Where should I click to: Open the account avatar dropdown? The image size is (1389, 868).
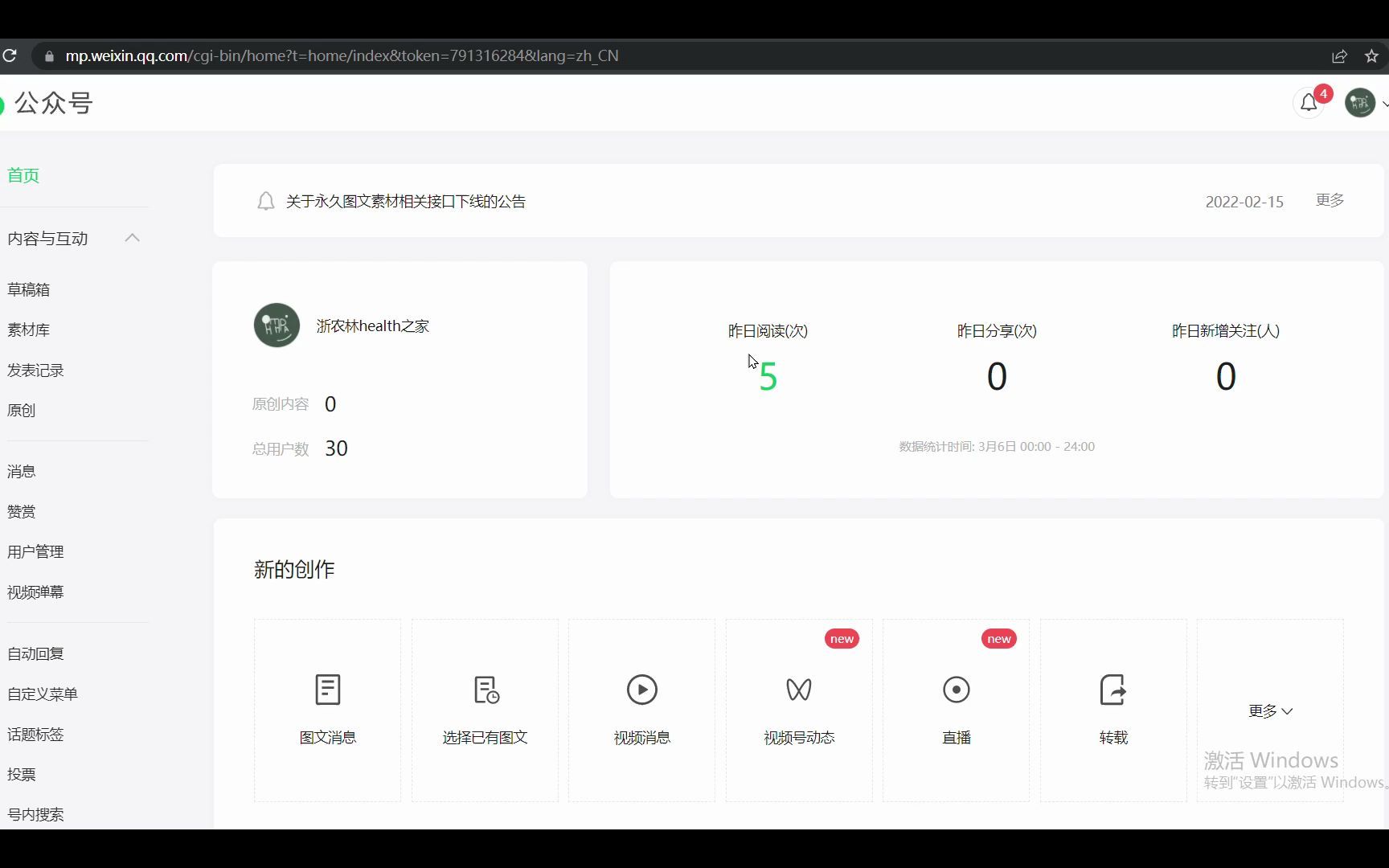coord(1360,103)
